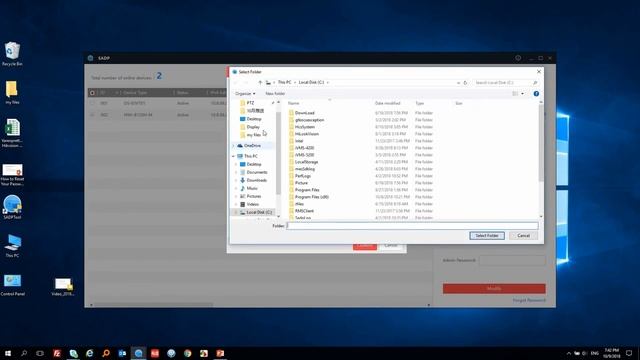Screen dimensions: 640x360
Task: Toggle select-all checkbox in SADP device table header
Action: [92, 93]
